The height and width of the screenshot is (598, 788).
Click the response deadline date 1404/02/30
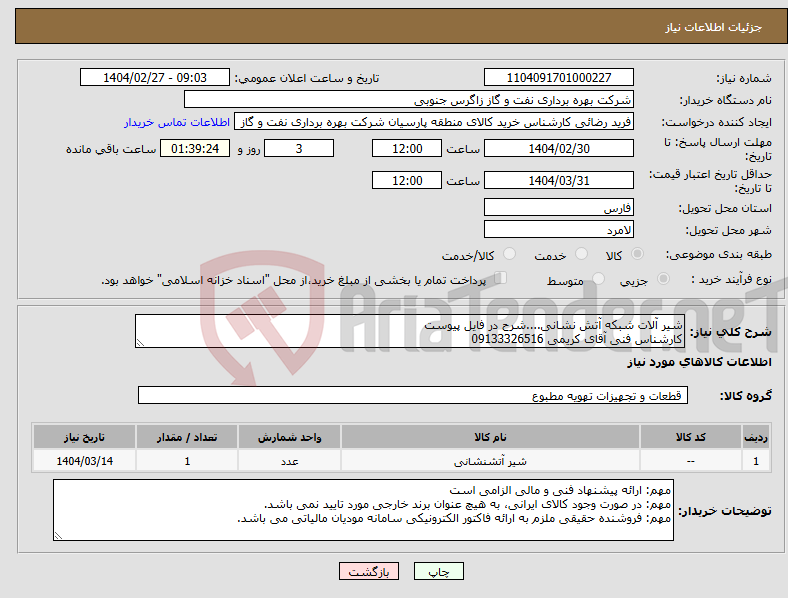click(x=558, y=148)
